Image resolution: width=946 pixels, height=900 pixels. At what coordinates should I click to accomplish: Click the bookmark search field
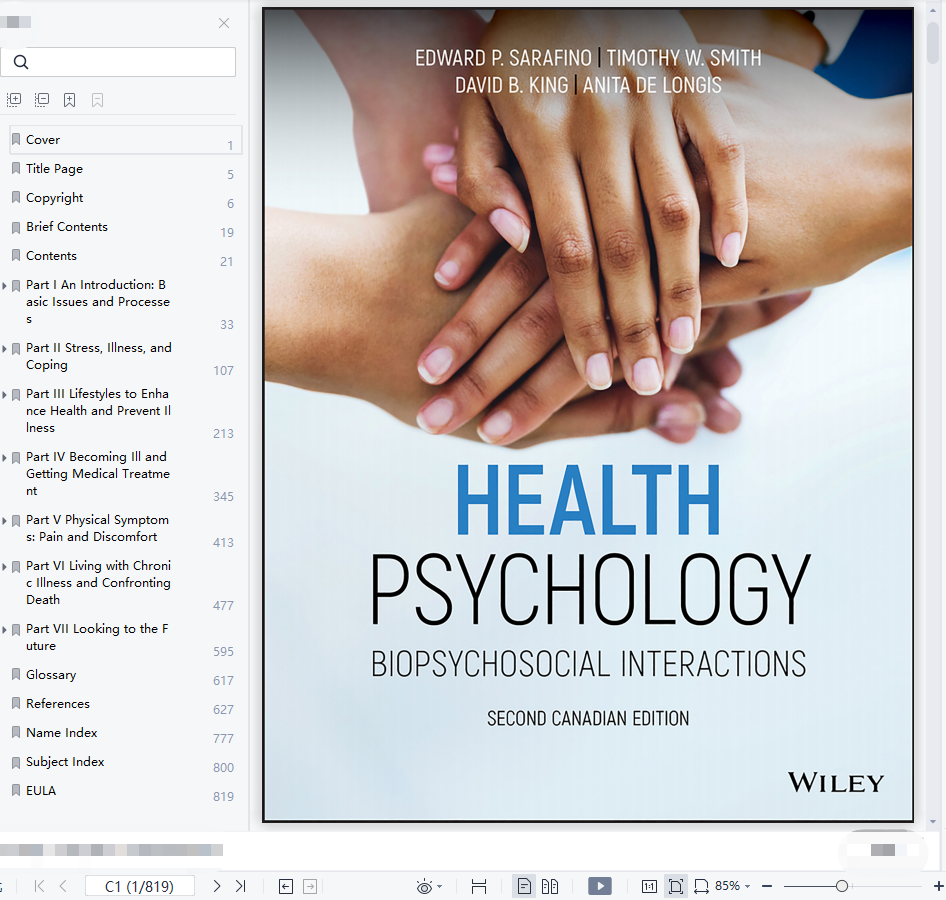118,62
